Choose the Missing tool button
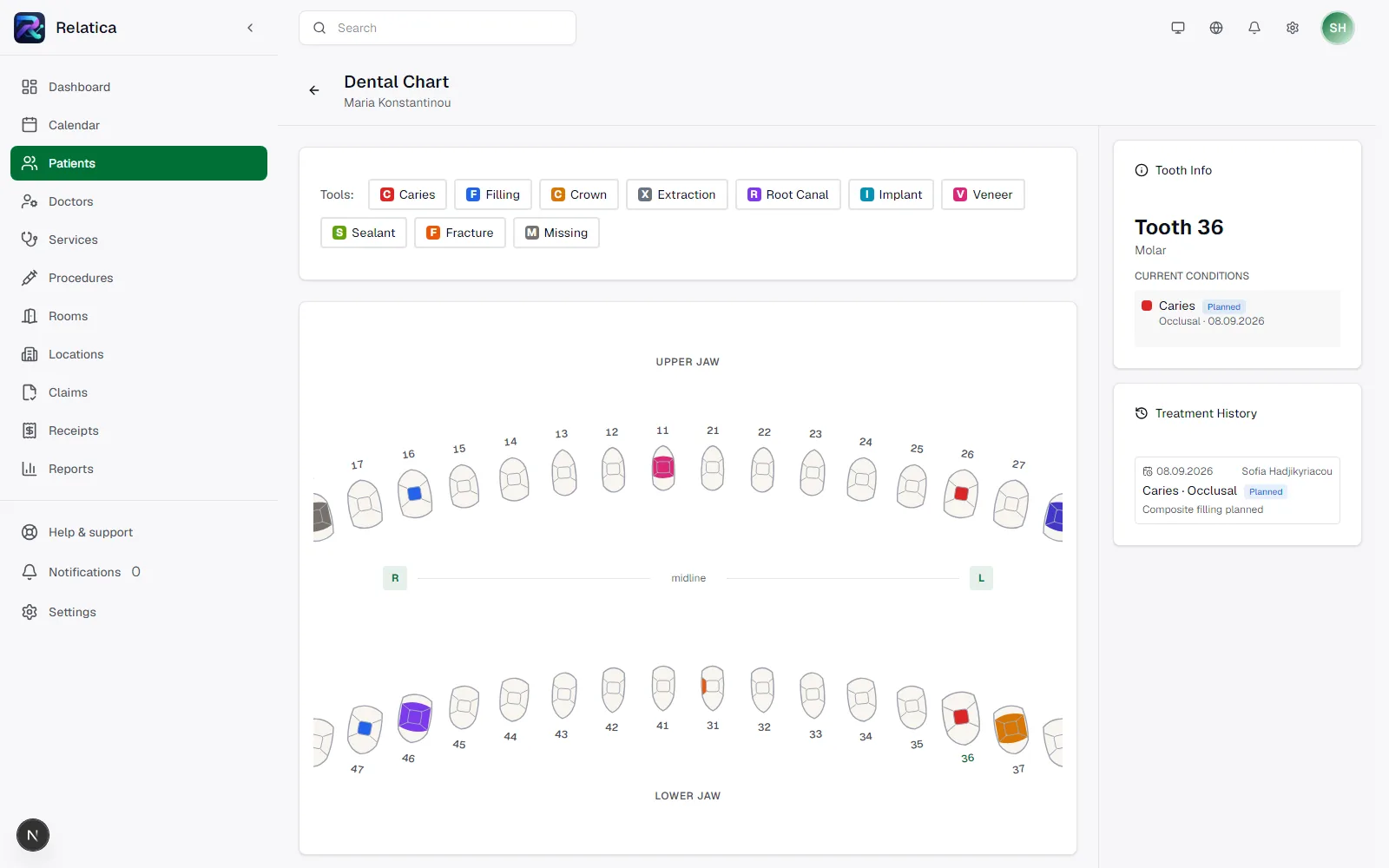This screenshot has width=1389, height=868. pos(556,233)
